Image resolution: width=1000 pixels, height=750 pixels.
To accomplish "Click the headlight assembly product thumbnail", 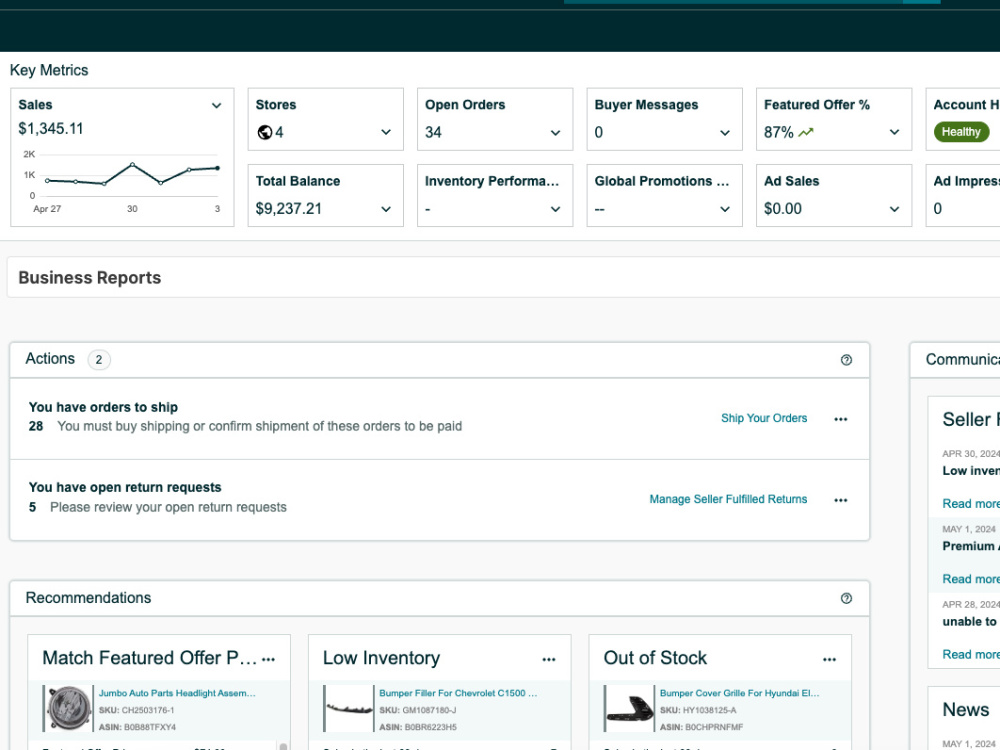I will click(69, 708).
